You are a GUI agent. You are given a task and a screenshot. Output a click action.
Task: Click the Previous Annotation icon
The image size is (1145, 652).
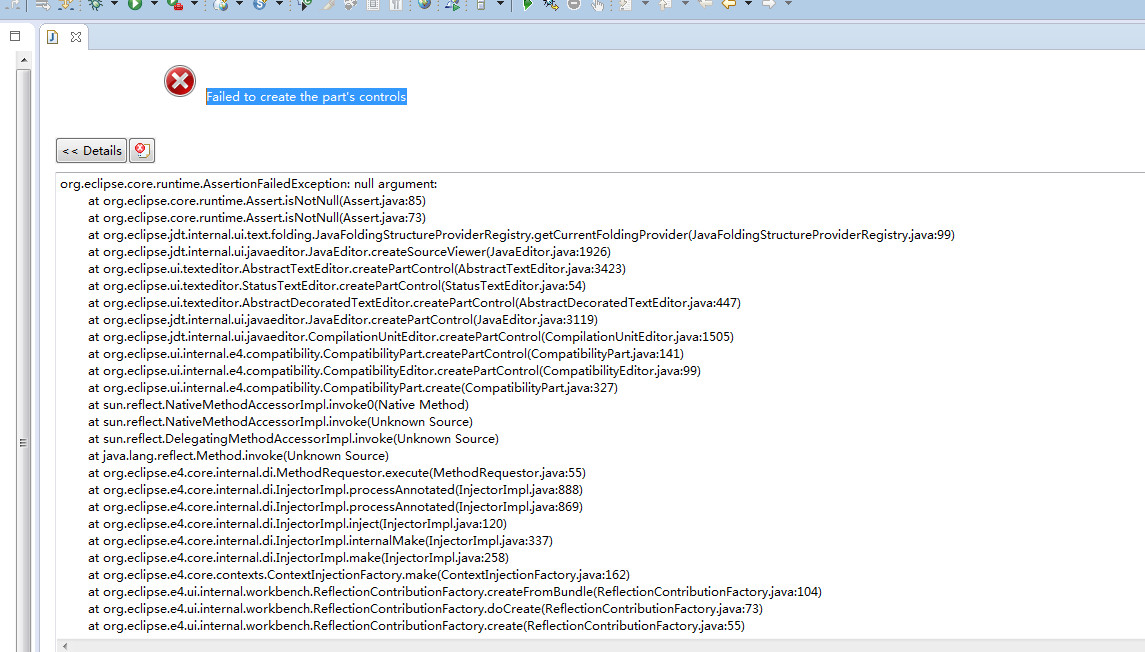click(663, 8)
